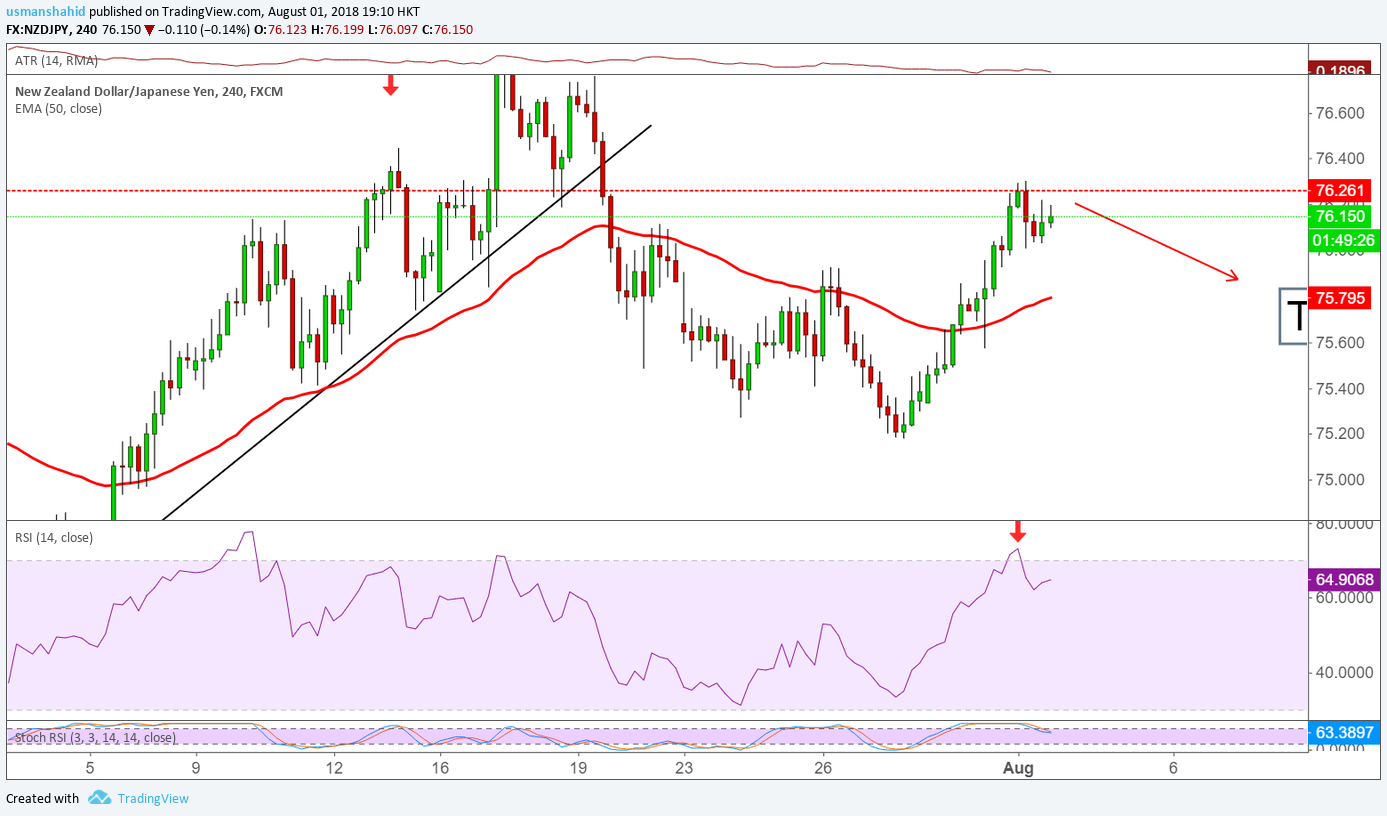Viewport: 1387px width, 816px height.
Task: Click the 23 date label on time axis
Action: pyautogui.click(x=683, y=768)
